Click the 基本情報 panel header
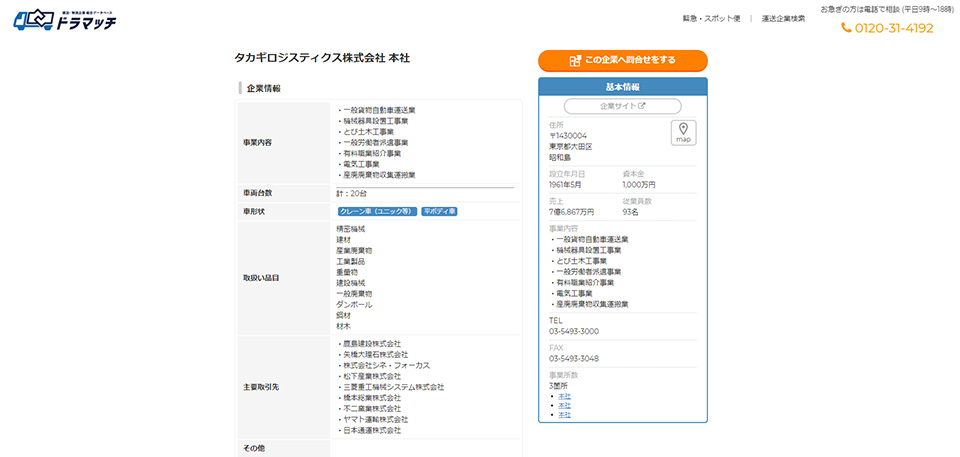The height and width of the screenshot is (457, 960). coord(623,87)
